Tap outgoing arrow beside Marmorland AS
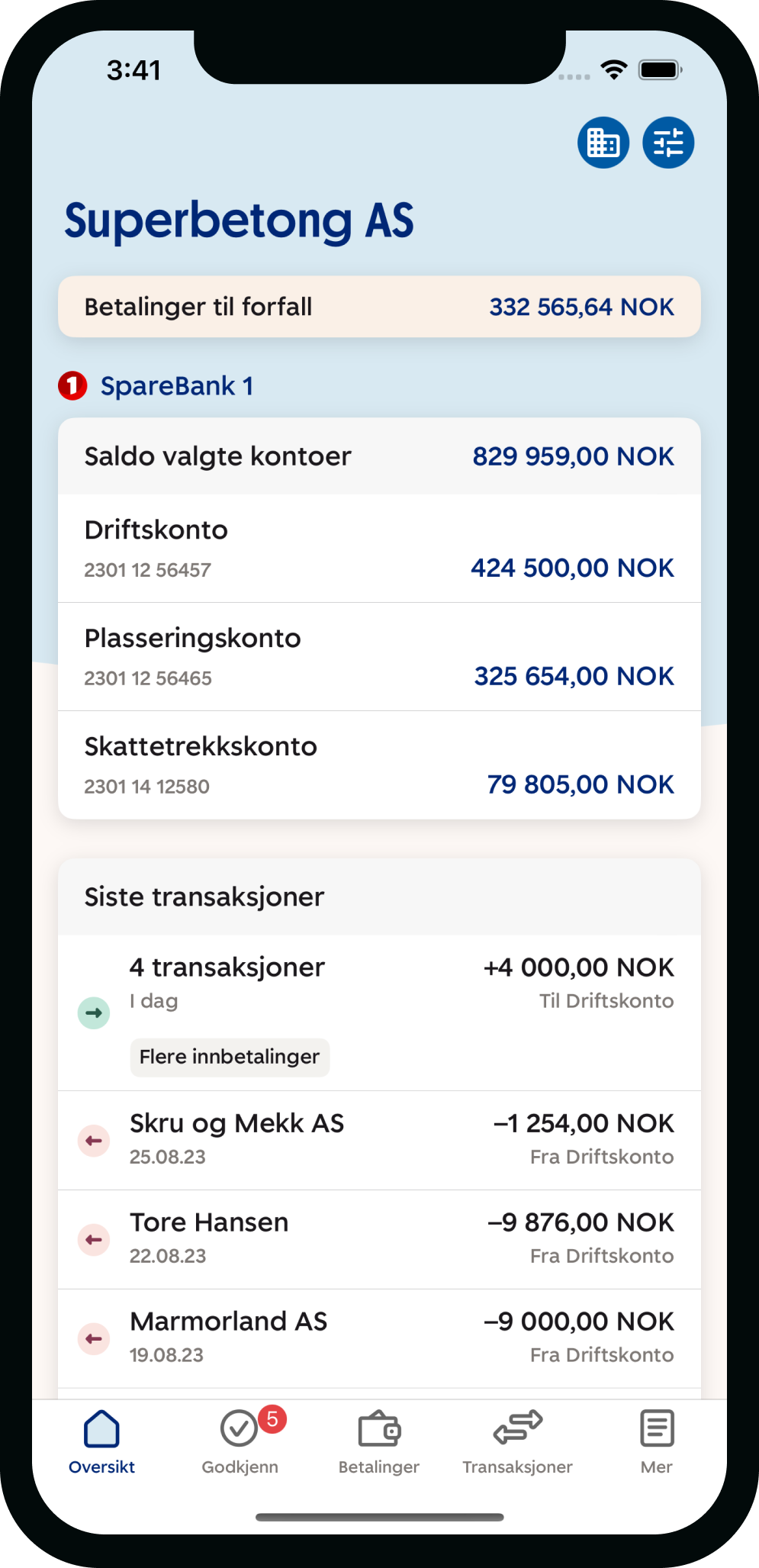 (94, 1339)
